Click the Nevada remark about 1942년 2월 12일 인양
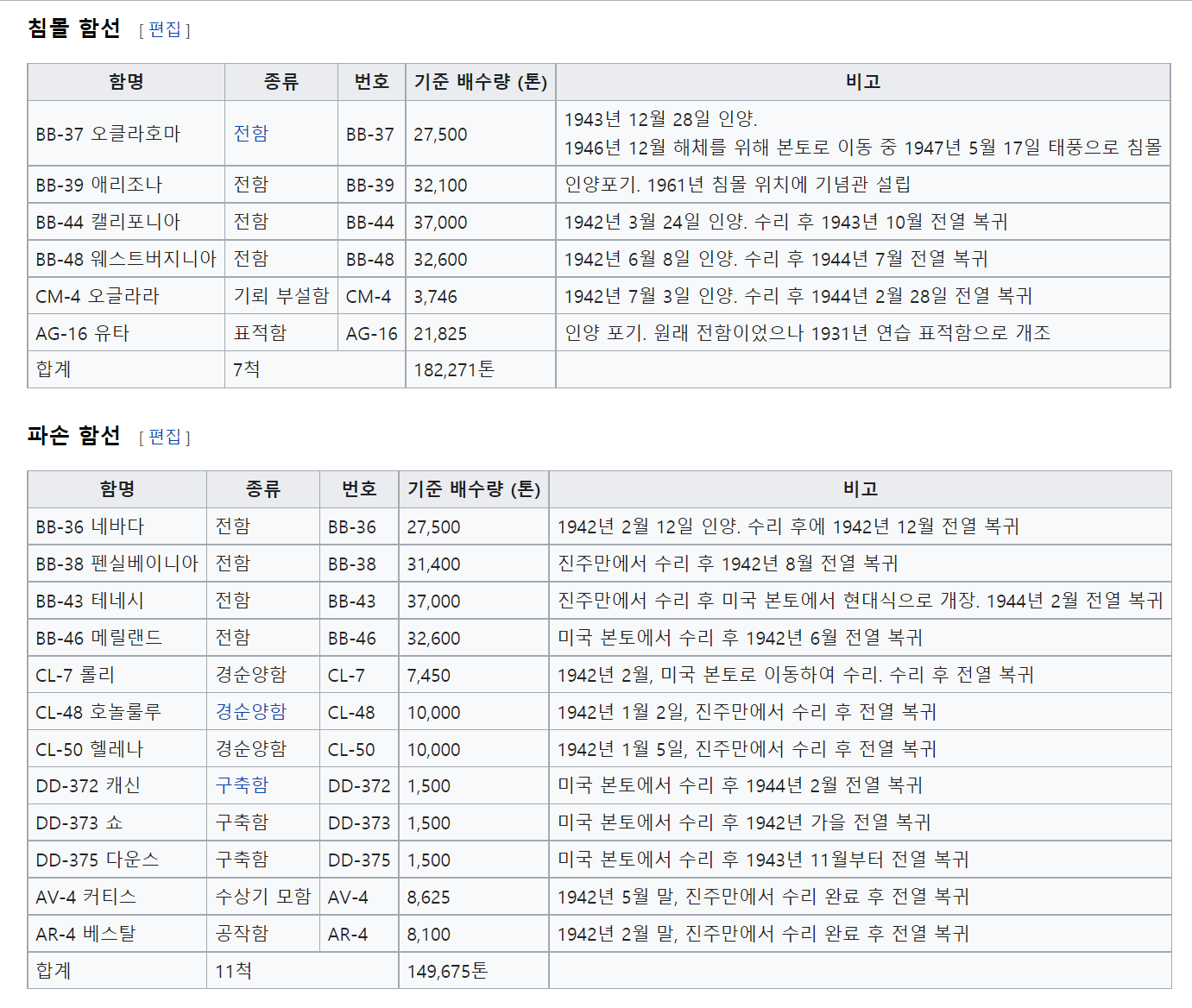1192x1008 pixels. (788, 526)
